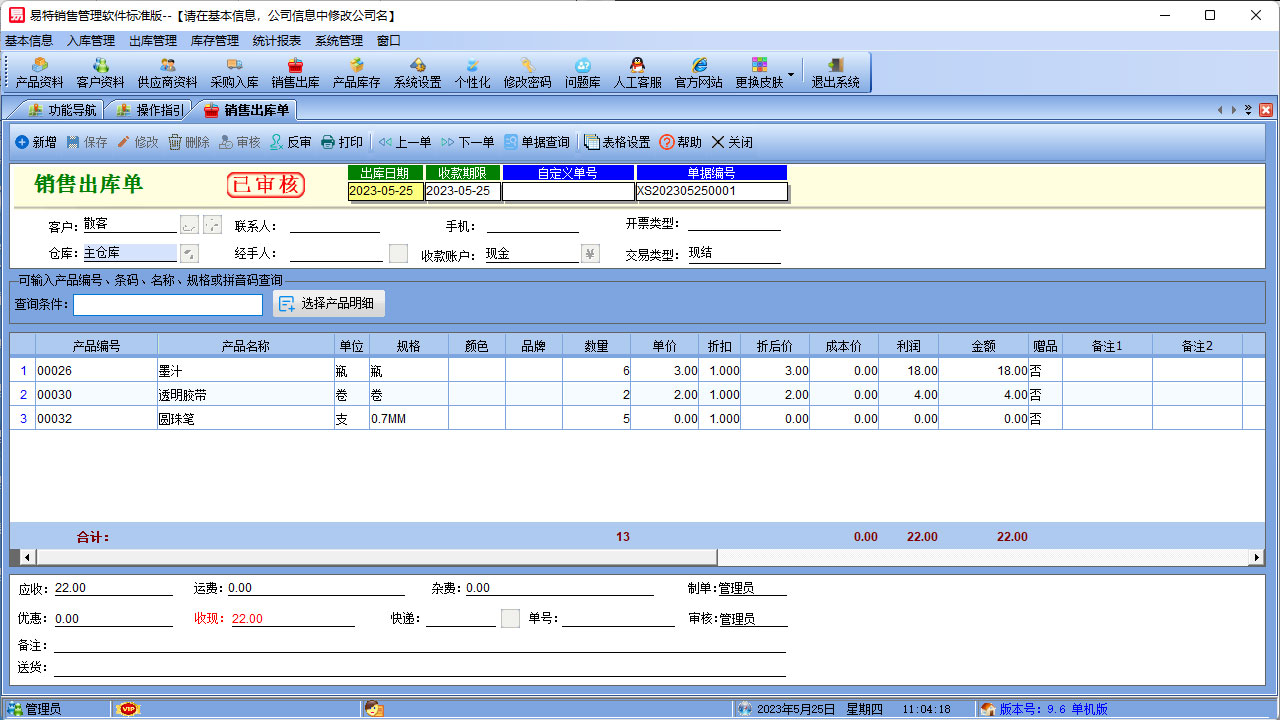
Task: Open the 仓库 selector button beside 主仓库
Action: point(189,254)
